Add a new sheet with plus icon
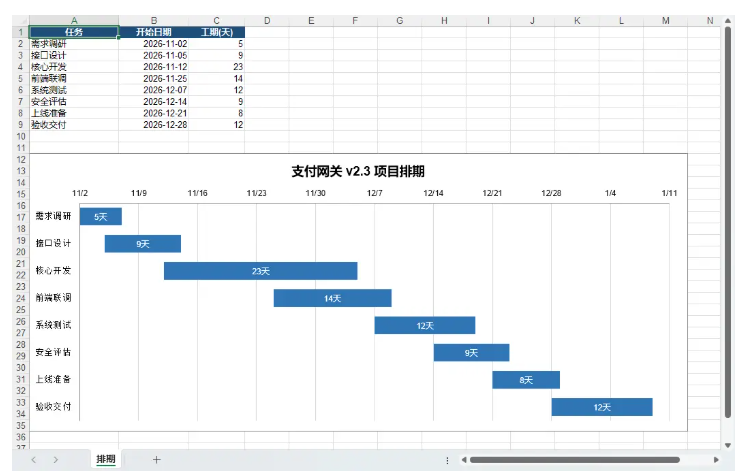Image resolution: width=738 pixels, height=475 pixels. [x=157, y=459]
